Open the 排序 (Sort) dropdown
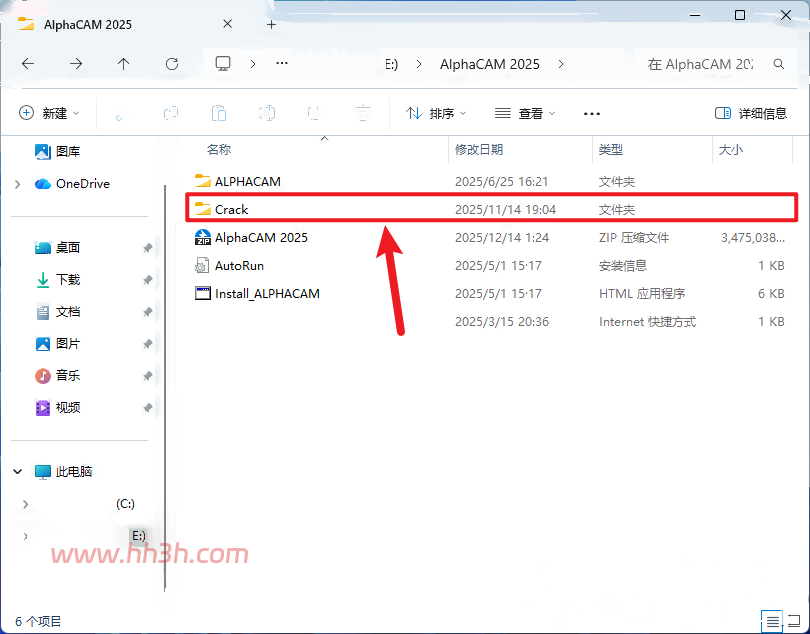Image resolution: width=810 pixels, height=634 pixels. click(436, 113)
